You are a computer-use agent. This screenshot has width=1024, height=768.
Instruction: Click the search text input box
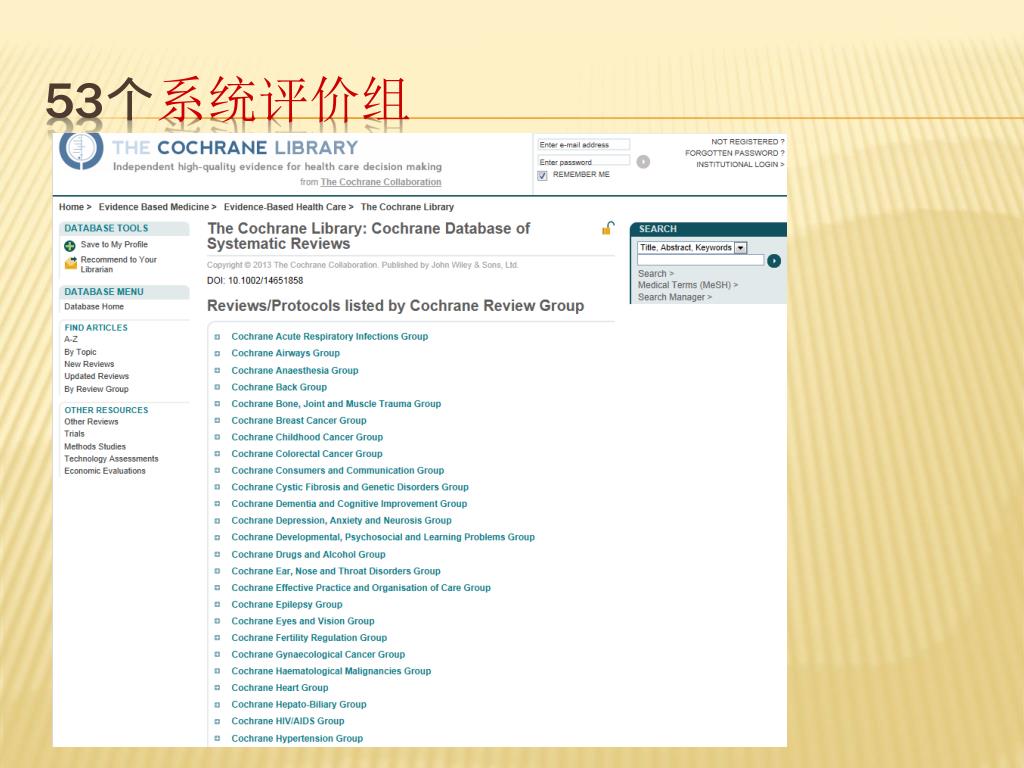701,261
